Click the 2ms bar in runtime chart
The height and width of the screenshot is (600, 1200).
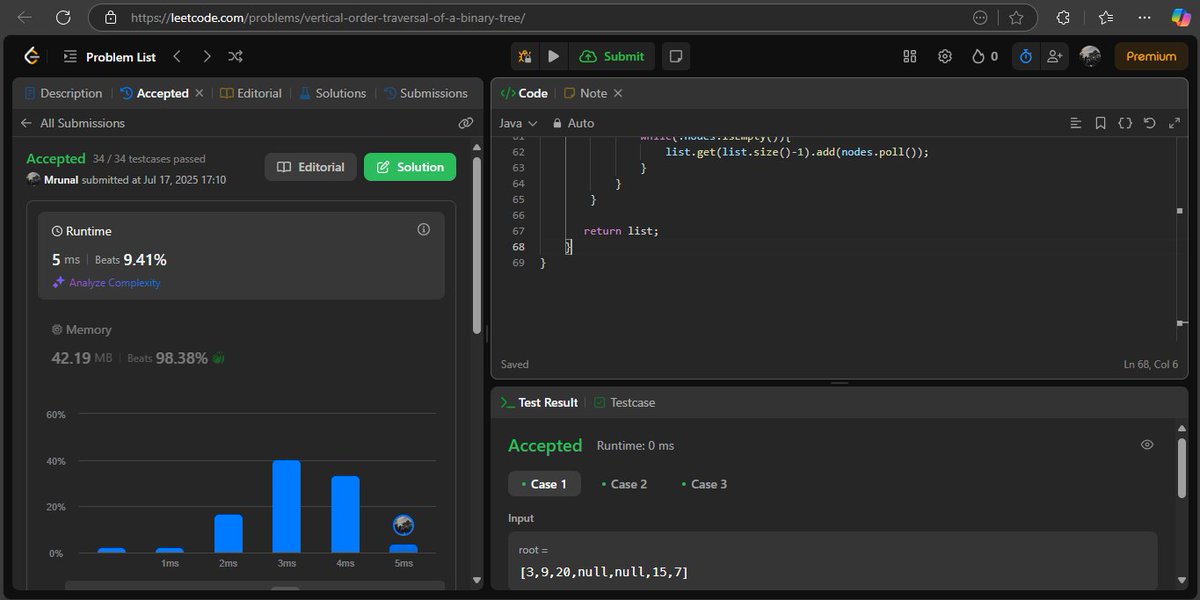tap(228, 534)
